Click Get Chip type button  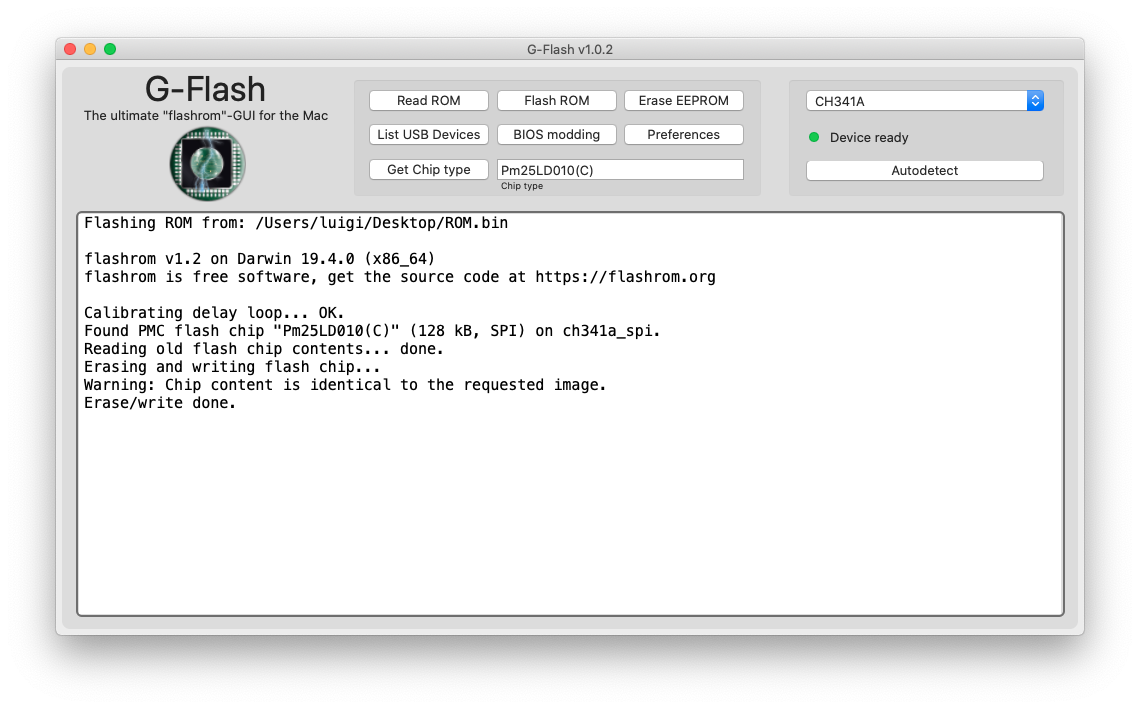(x=428, y=169)
